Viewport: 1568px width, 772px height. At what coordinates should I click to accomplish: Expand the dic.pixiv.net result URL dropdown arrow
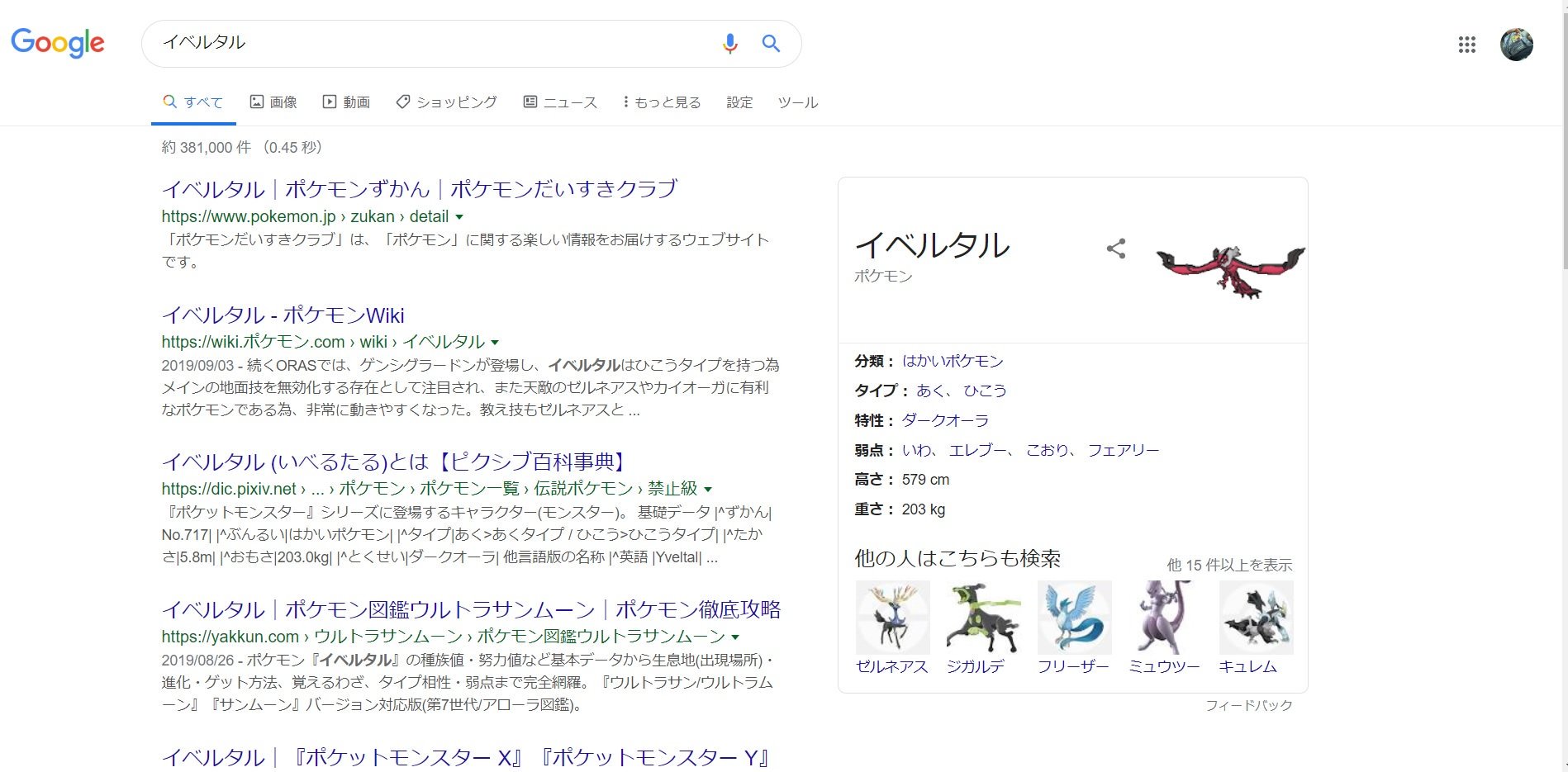click(x=708, y=490)
